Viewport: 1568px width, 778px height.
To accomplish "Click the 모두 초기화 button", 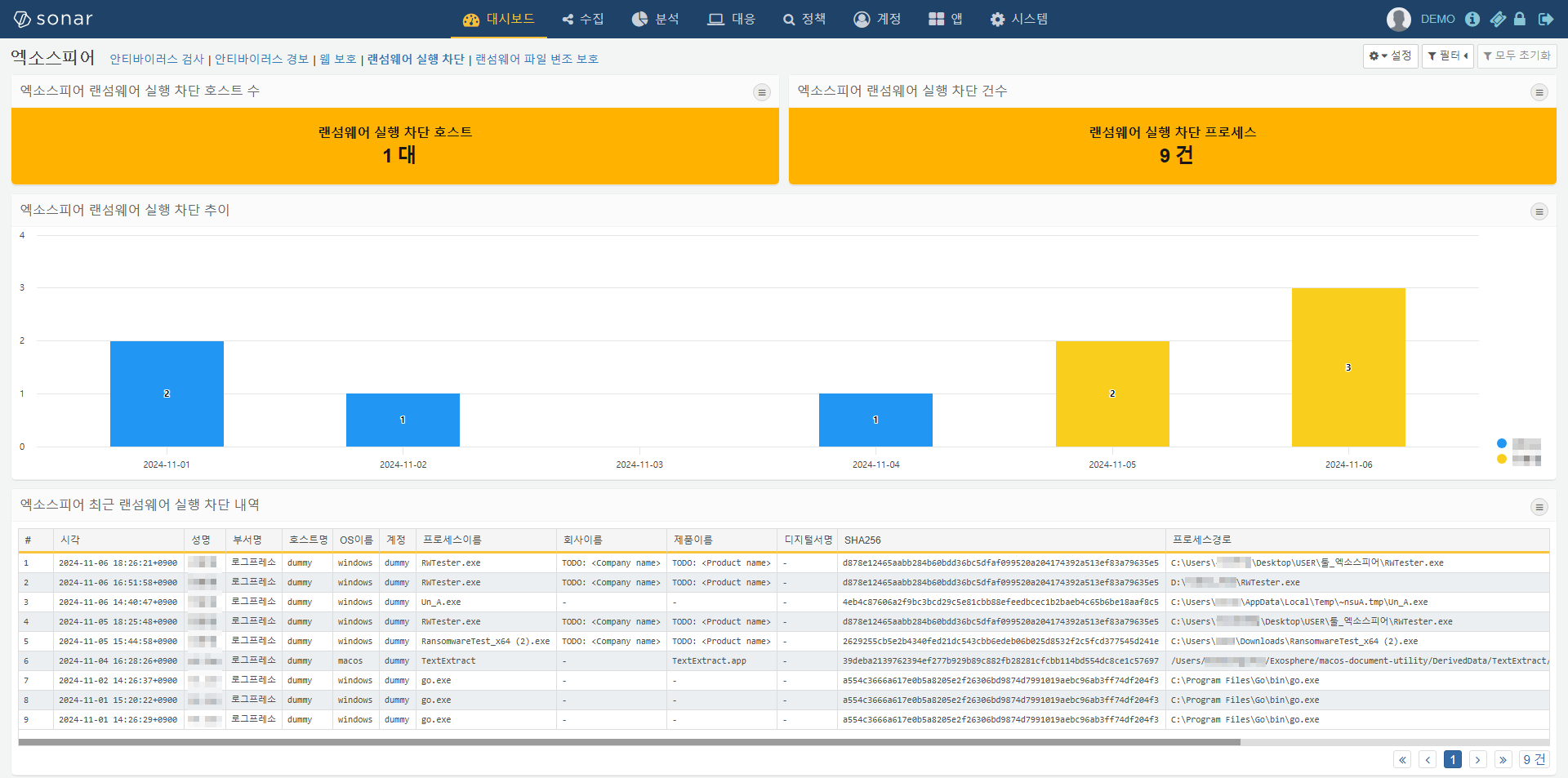I will (x=1517, y=56).
